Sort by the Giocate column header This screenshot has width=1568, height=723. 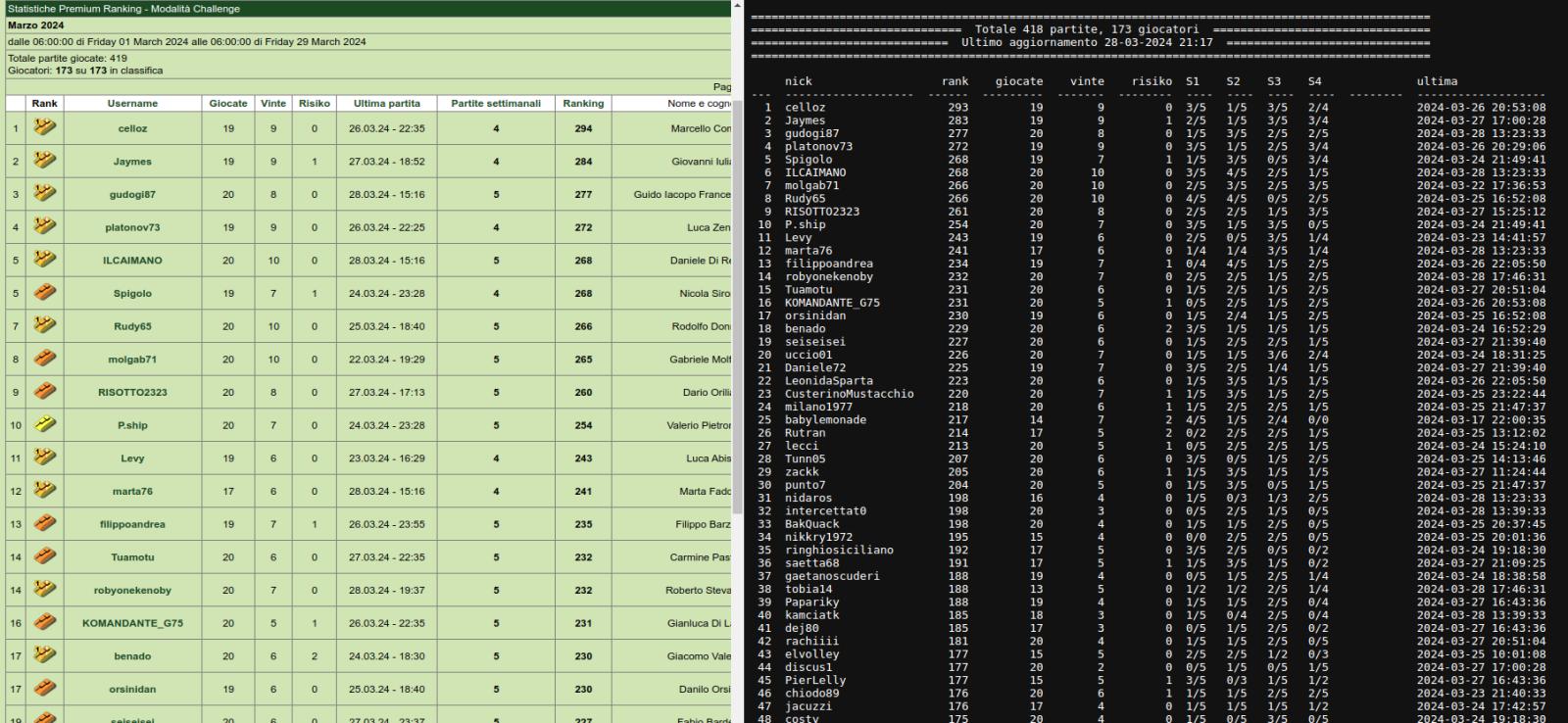(x=228, y=103)
